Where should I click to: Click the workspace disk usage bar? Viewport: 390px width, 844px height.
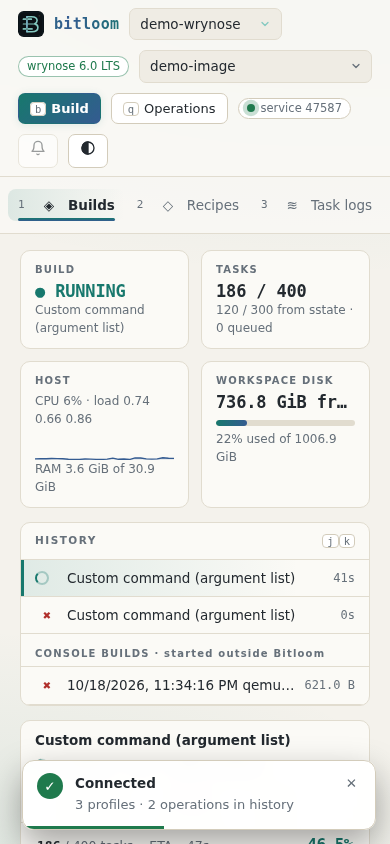coord(285,423)
